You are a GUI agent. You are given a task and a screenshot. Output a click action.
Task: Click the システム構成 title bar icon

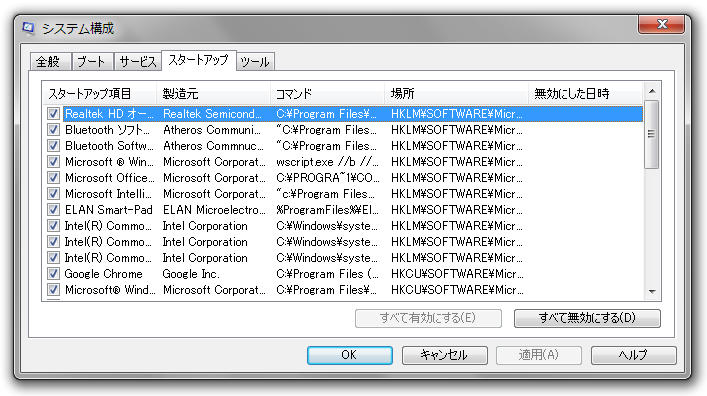click(x=28, y=28)
